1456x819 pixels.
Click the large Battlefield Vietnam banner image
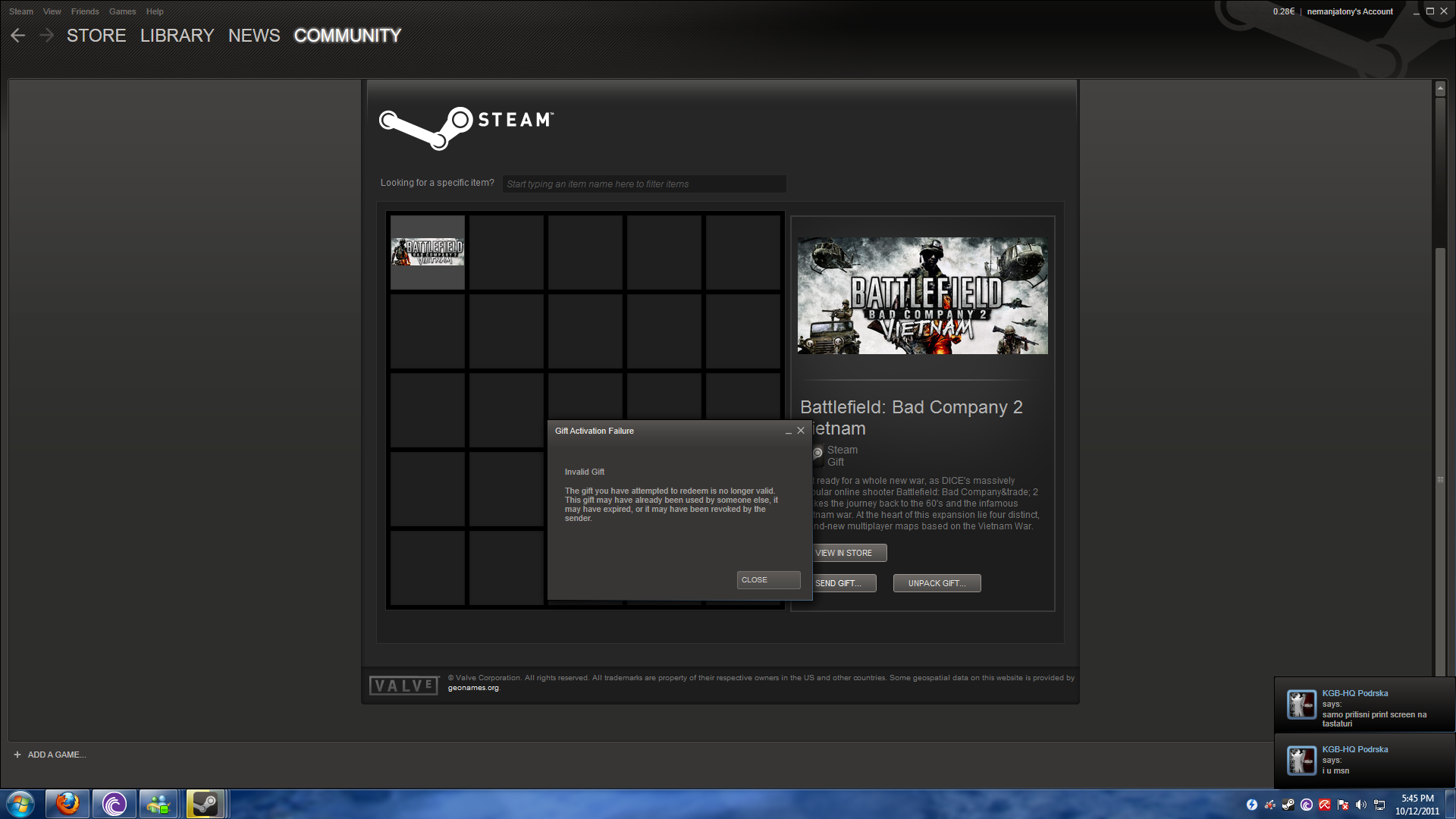point(923,296)
